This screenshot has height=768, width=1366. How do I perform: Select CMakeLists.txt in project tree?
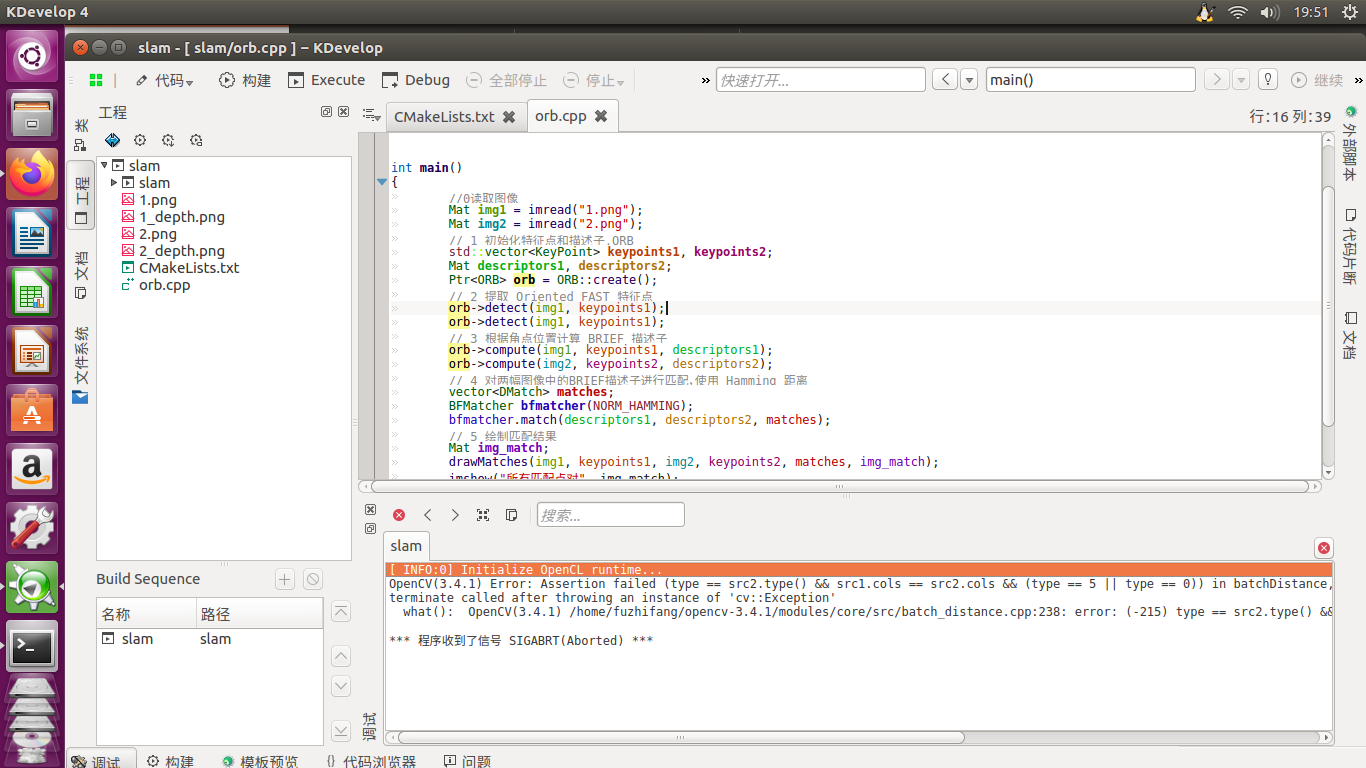[x=189, y=268]
